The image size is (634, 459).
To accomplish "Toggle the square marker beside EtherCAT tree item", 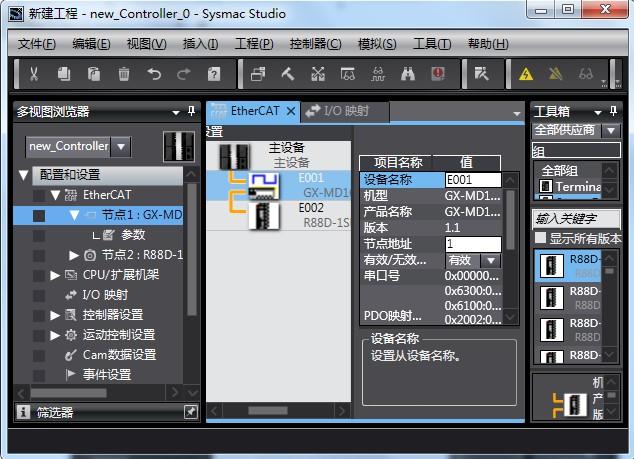I will (x=39, y=195).
